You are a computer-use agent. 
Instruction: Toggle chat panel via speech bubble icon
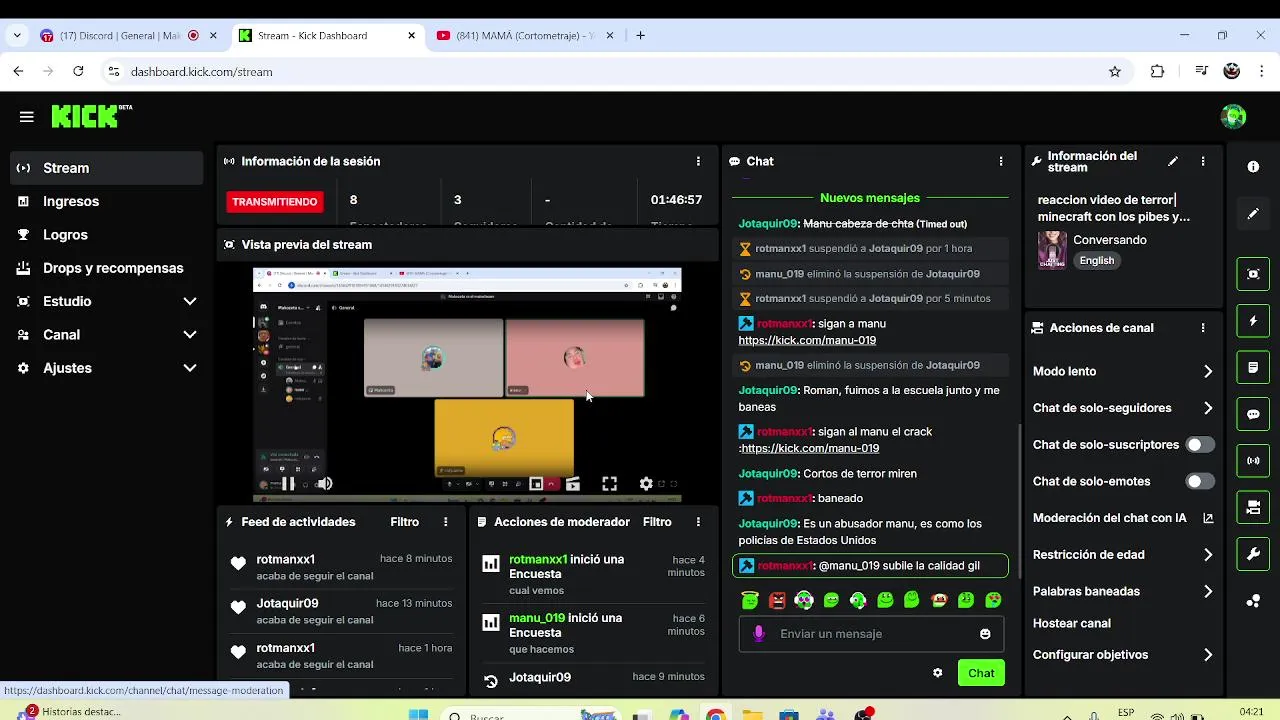(1253, 414)
